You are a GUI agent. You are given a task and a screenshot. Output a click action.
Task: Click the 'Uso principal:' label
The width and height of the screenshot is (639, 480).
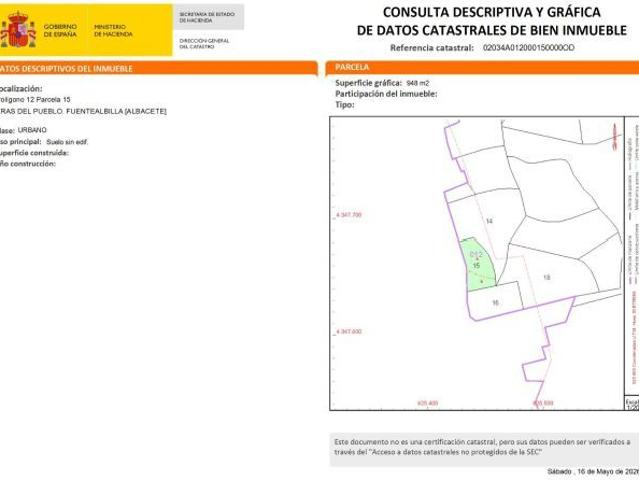[20, 142]
